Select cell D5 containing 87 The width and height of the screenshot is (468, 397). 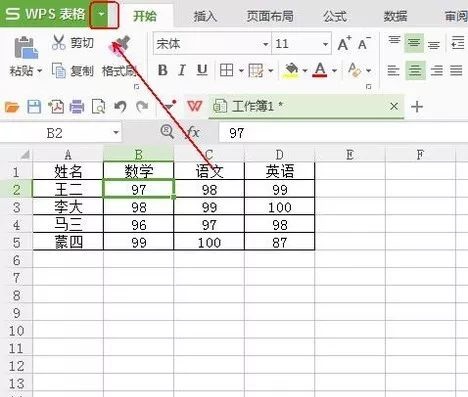click(279, 242)
